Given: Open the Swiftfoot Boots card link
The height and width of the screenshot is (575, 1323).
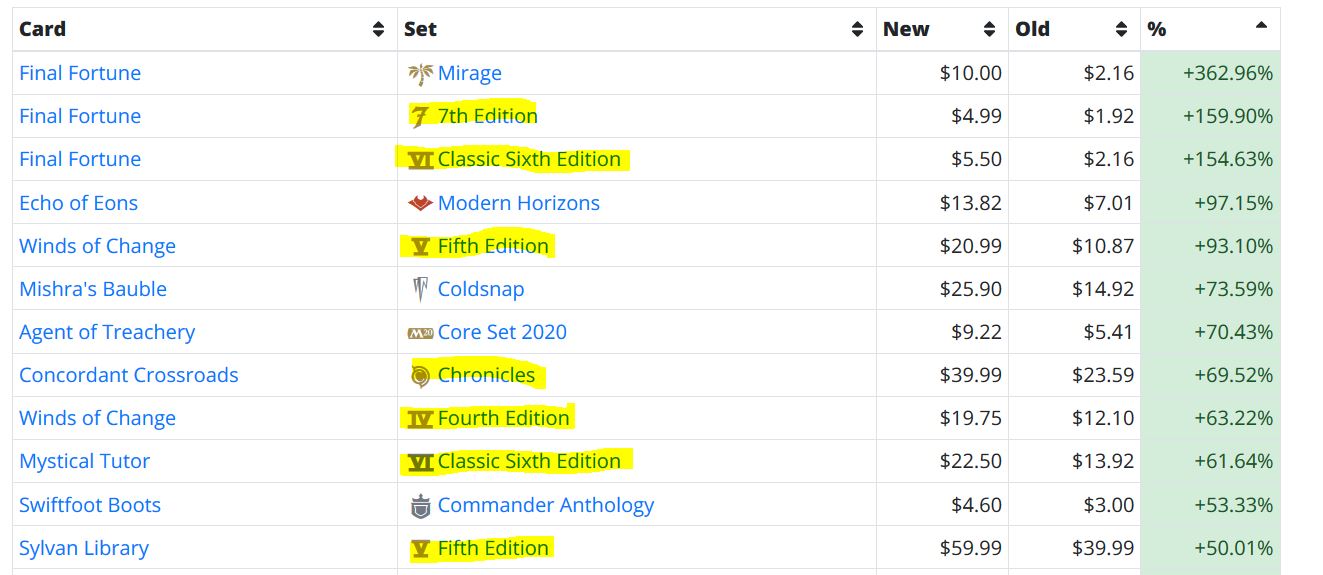Looking at the screenshot, I should click(90, 506).
